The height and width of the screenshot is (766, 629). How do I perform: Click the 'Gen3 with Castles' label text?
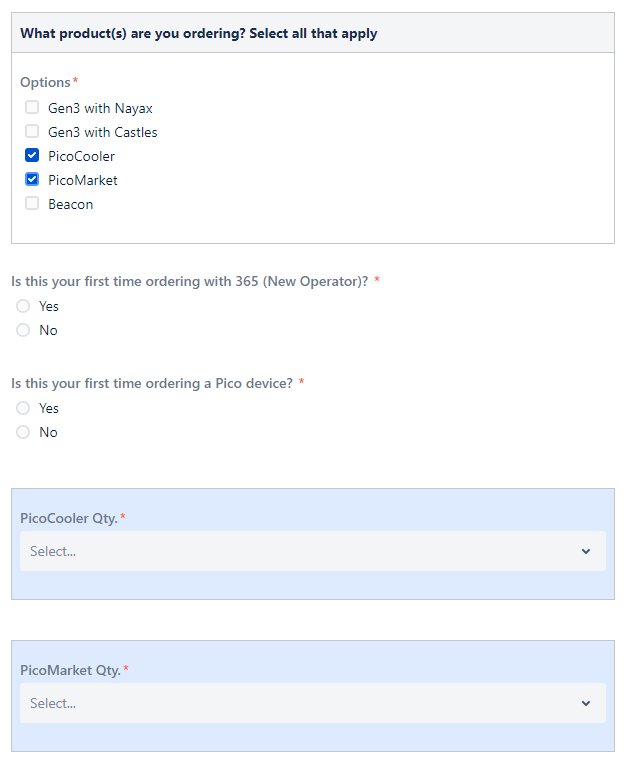pos(103,132)
